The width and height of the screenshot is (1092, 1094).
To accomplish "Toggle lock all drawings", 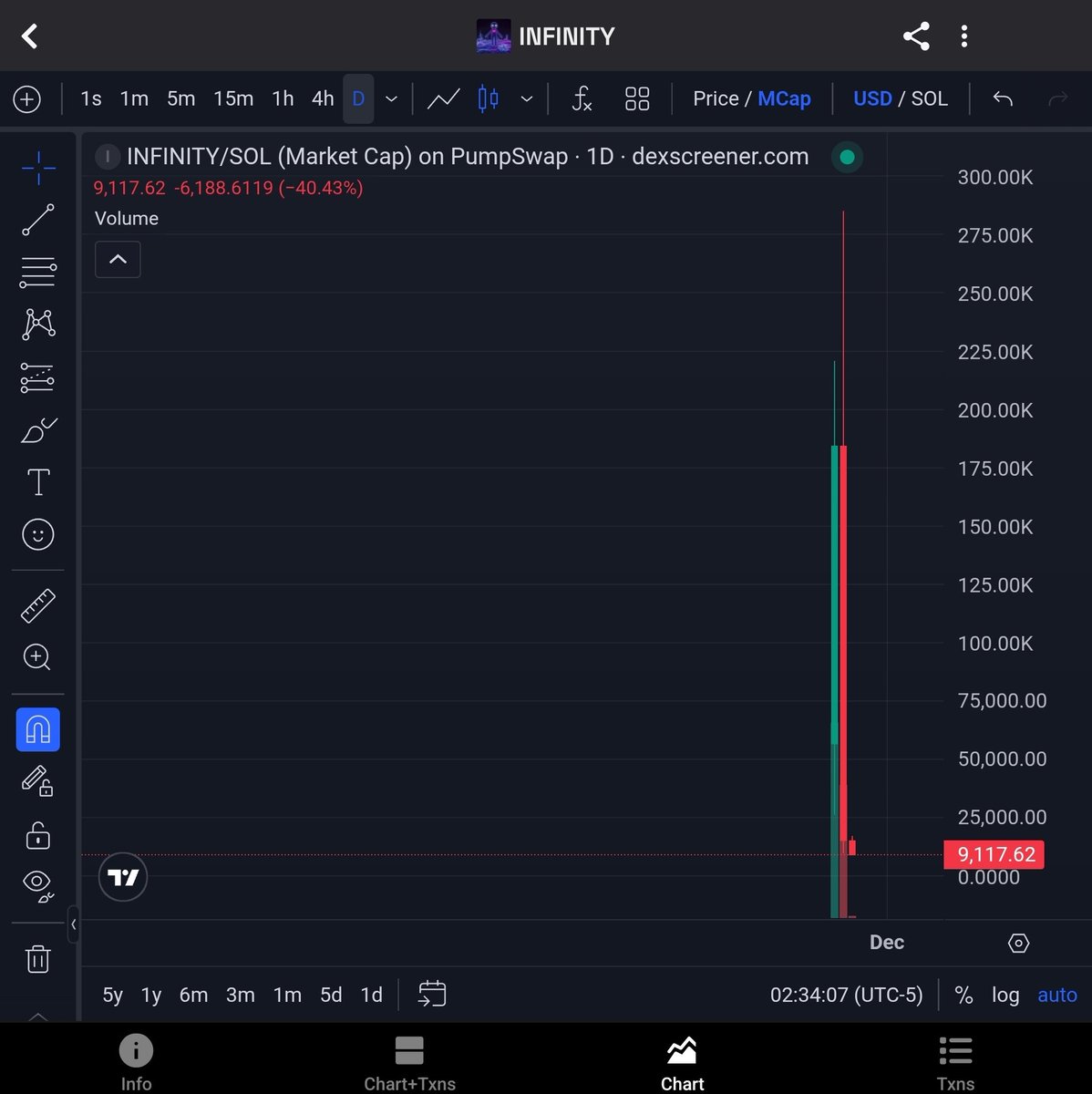I will click(37, 834).
